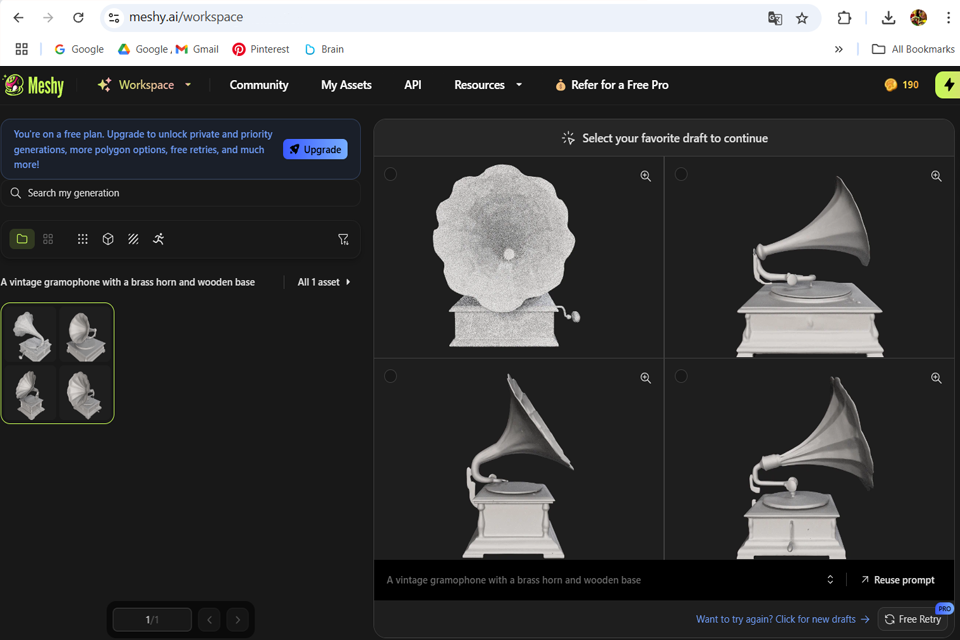The height and width of the screenshot is (640, 960).
Task: Zoom into the top-left gramophone draft
Action: pos(645,176)
